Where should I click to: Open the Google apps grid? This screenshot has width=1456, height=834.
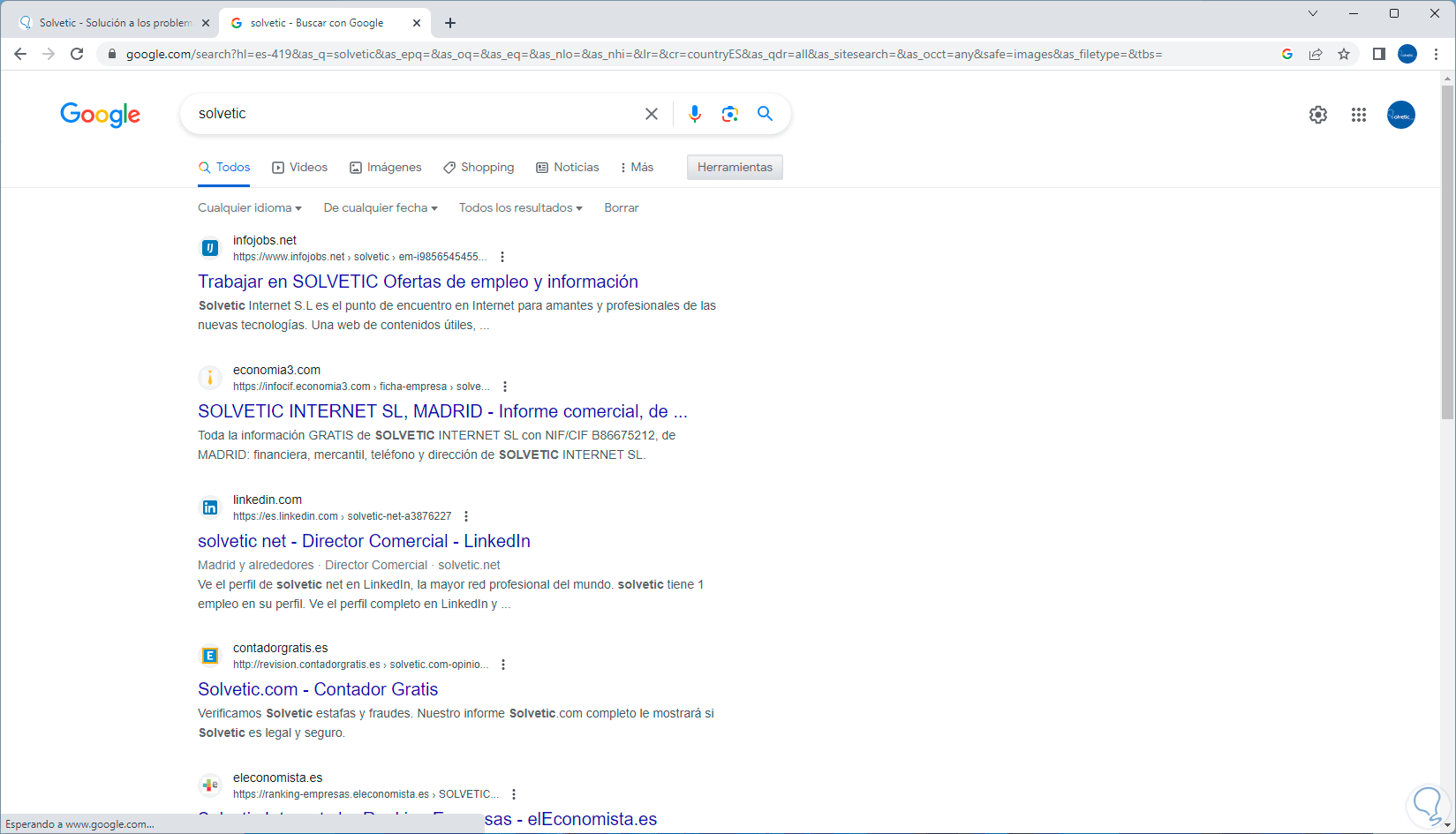[x=1359, y=115]
